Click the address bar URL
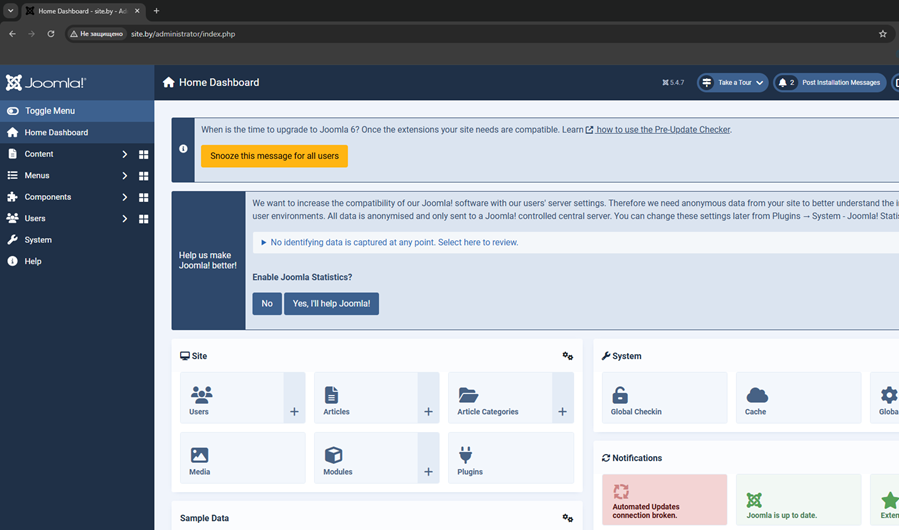Screen dimensions: 900x530 click(x=183, y=34)
